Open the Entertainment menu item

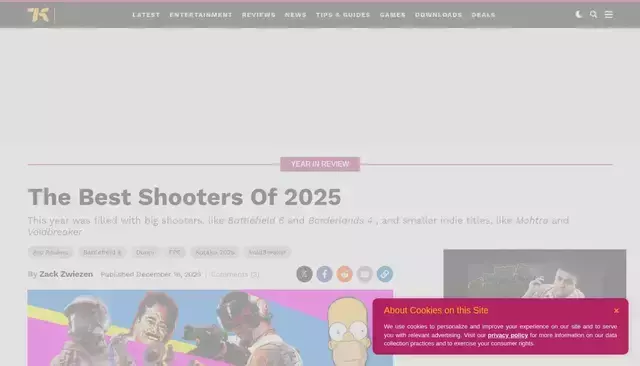pyautogui.click(x=201, y=15)
